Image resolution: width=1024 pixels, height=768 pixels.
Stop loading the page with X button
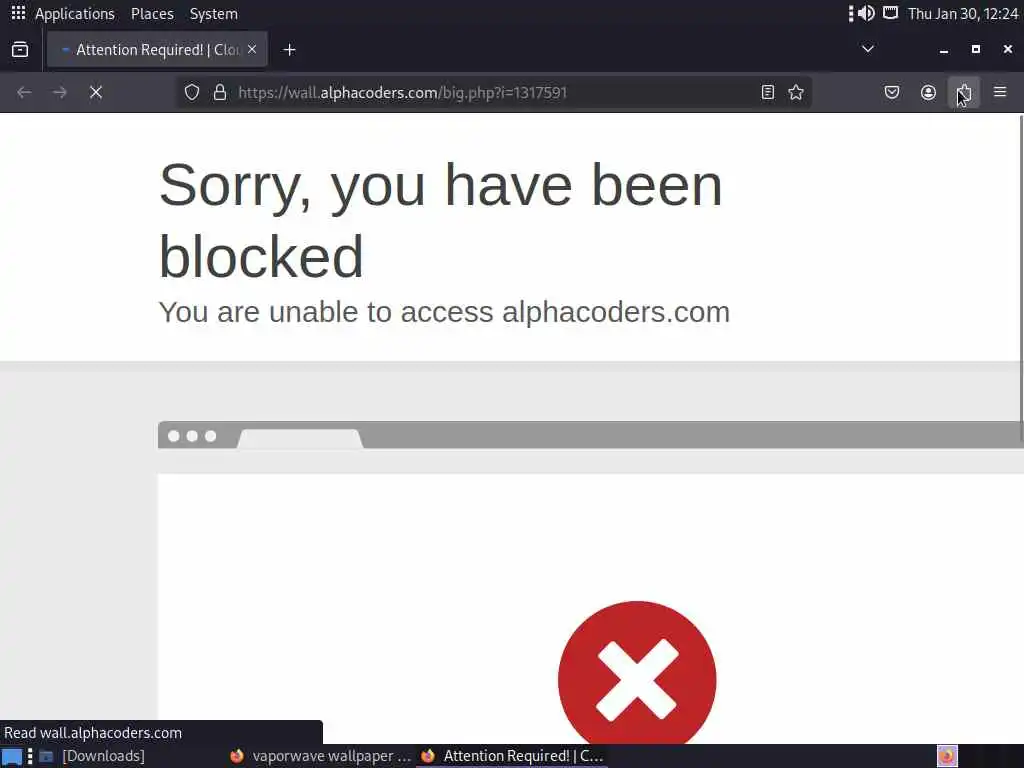click(96, 93)
